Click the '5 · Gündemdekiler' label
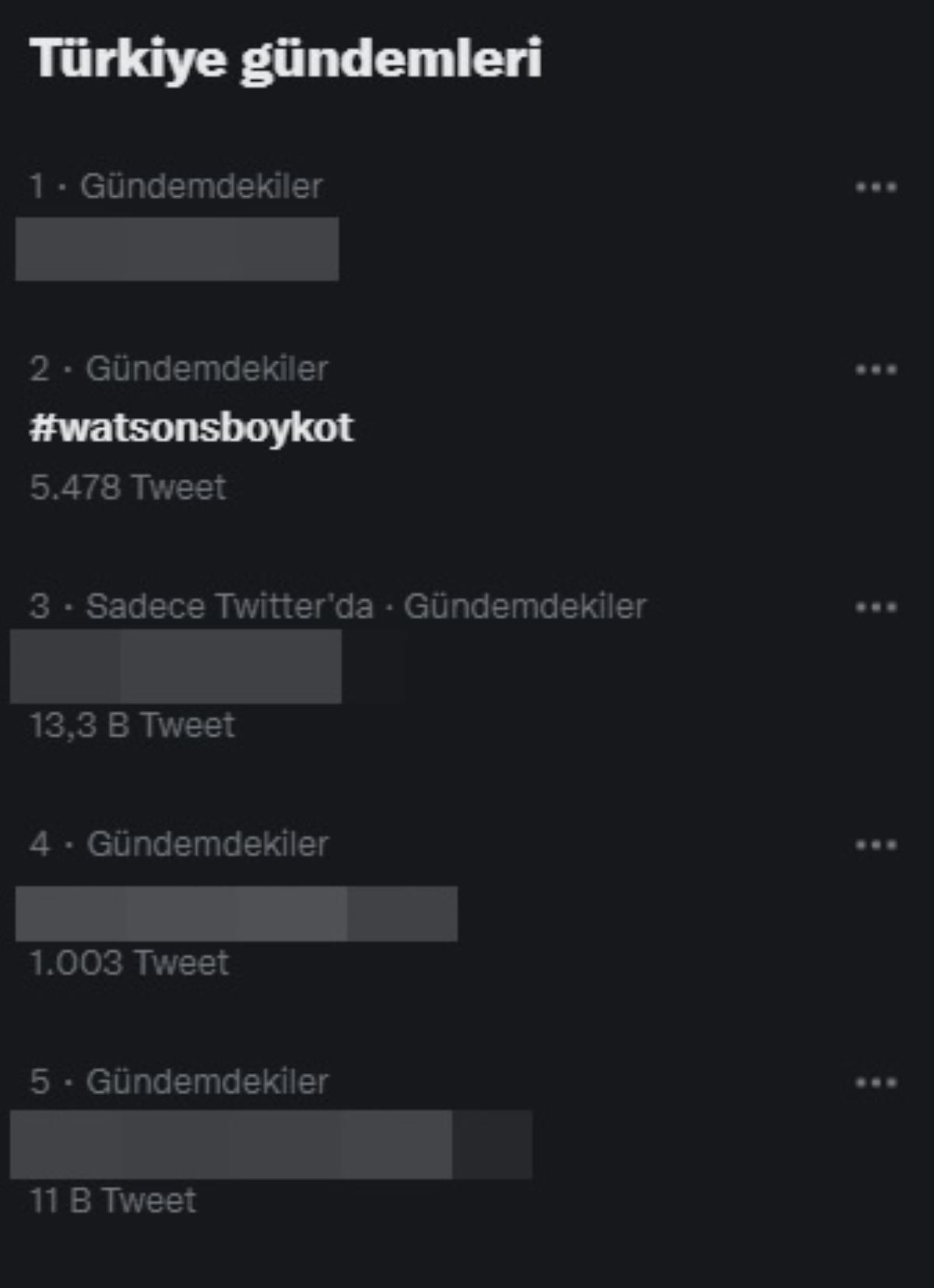934x1288 pixels. point(179,1082)
